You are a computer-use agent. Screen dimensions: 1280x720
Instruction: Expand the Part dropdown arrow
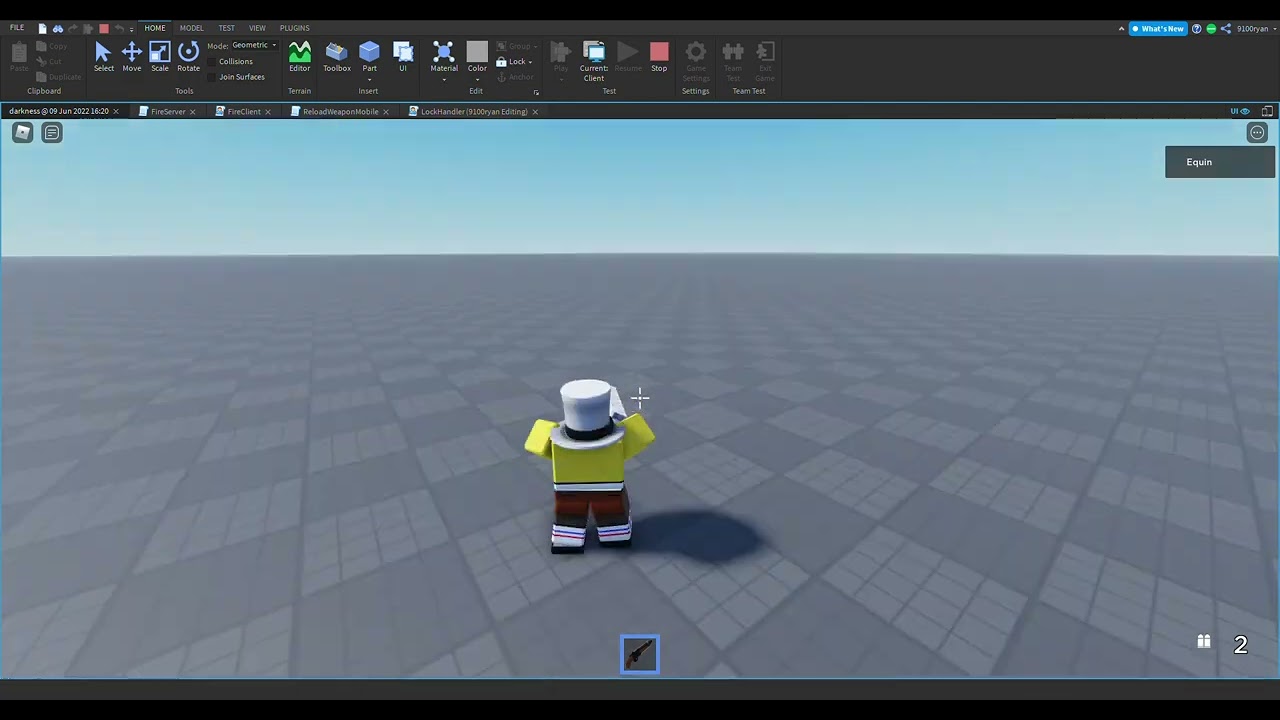pyautogui.click(x=369, y=78)
